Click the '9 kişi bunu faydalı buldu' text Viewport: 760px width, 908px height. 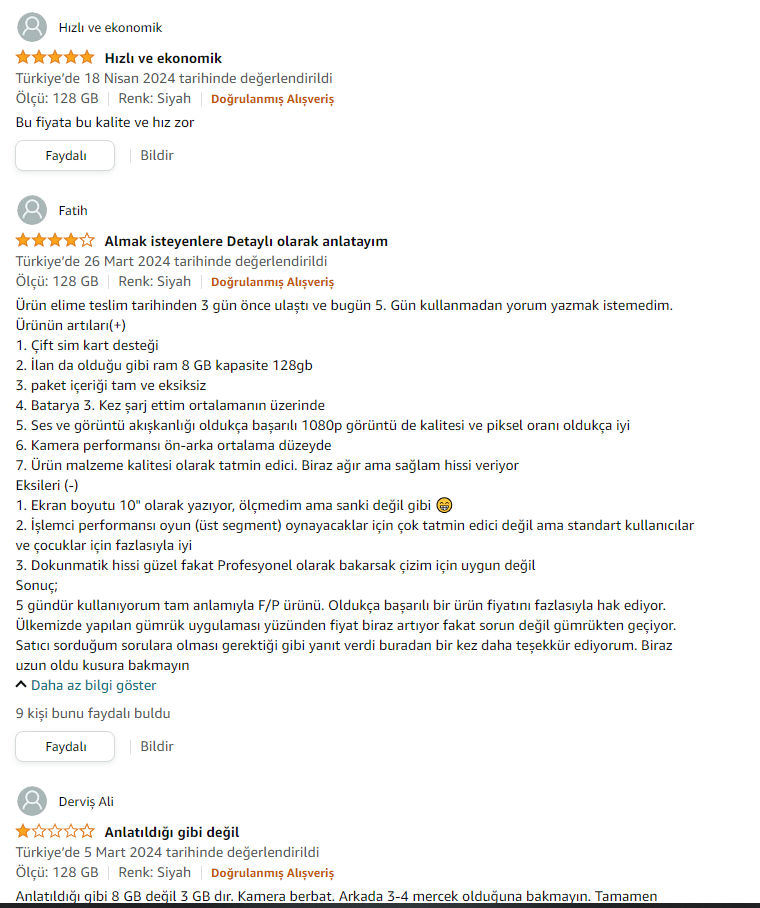pos(93,713)
